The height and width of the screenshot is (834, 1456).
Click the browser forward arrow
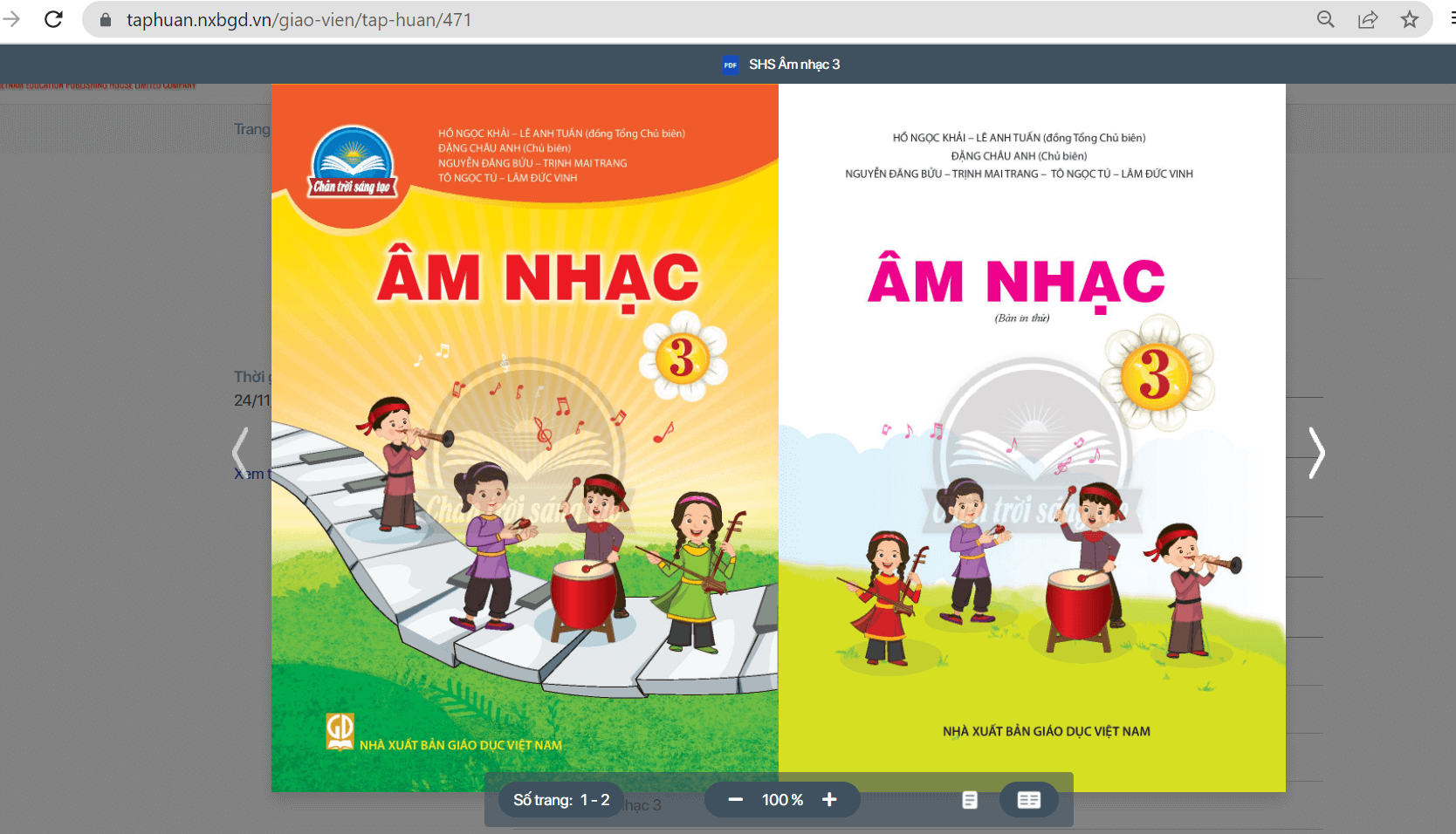point(11,19)
